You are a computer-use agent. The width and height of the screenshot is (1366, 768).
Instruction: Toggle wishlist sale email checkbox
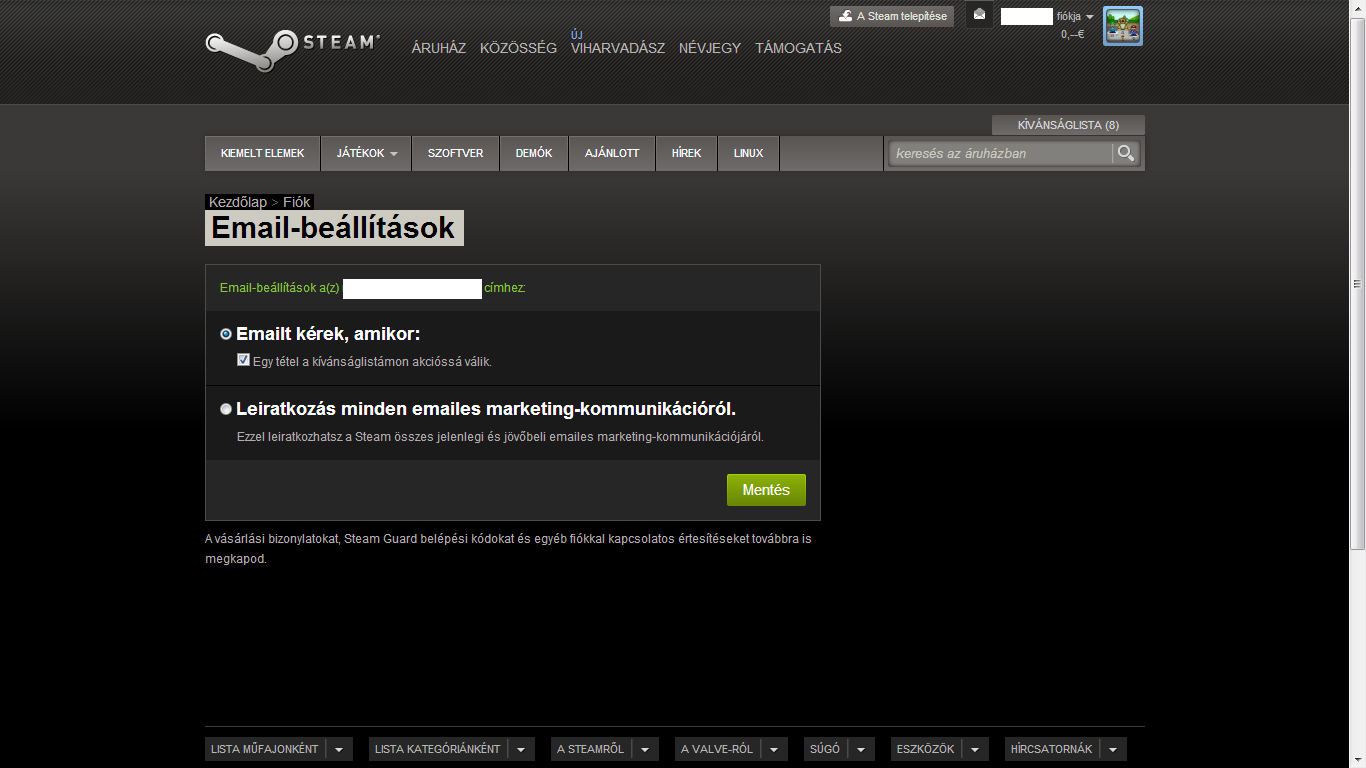[x=243, y=360]
